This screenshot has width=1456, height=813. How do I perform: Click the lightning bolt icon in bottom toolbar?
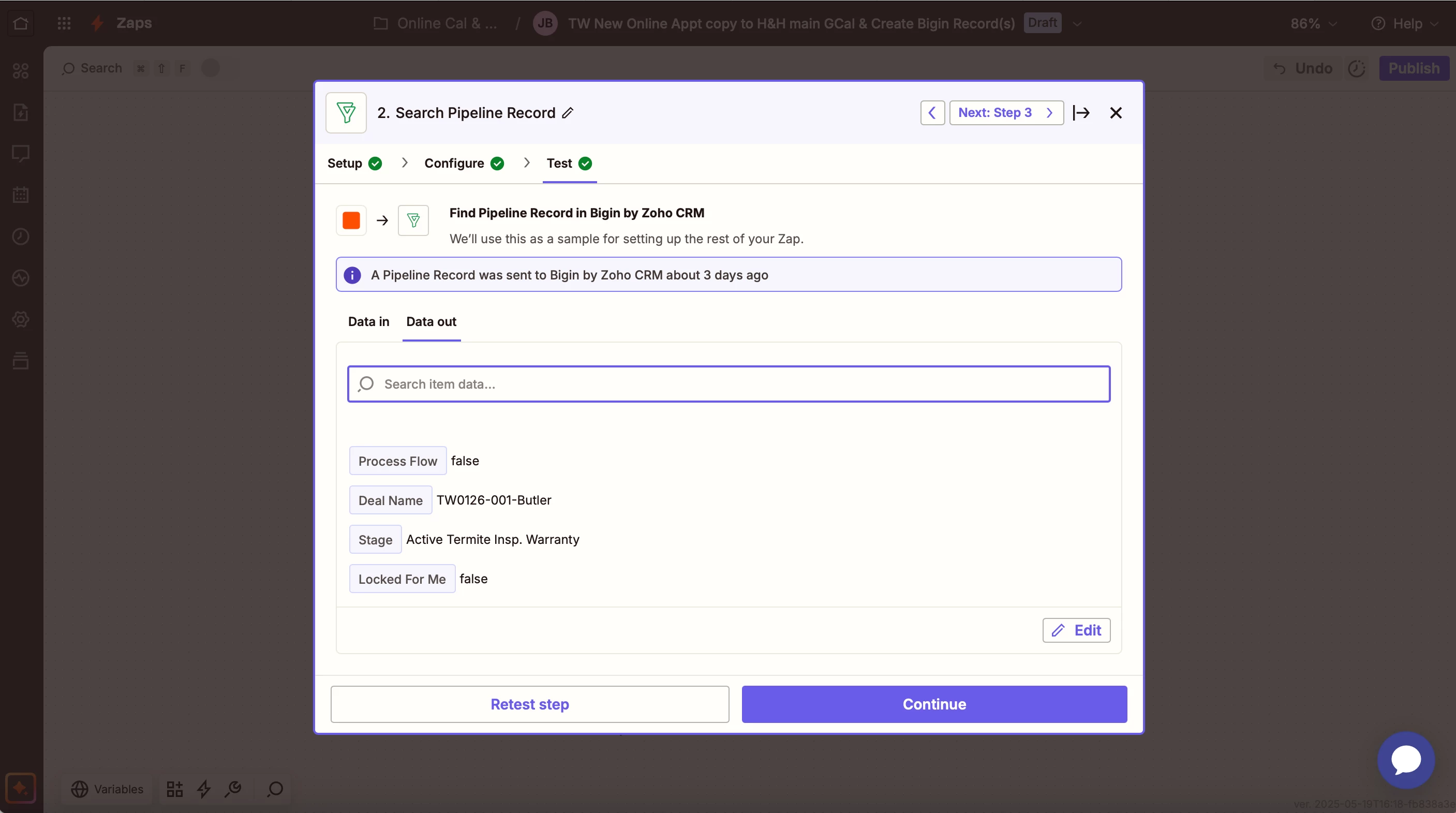[204, 789]
